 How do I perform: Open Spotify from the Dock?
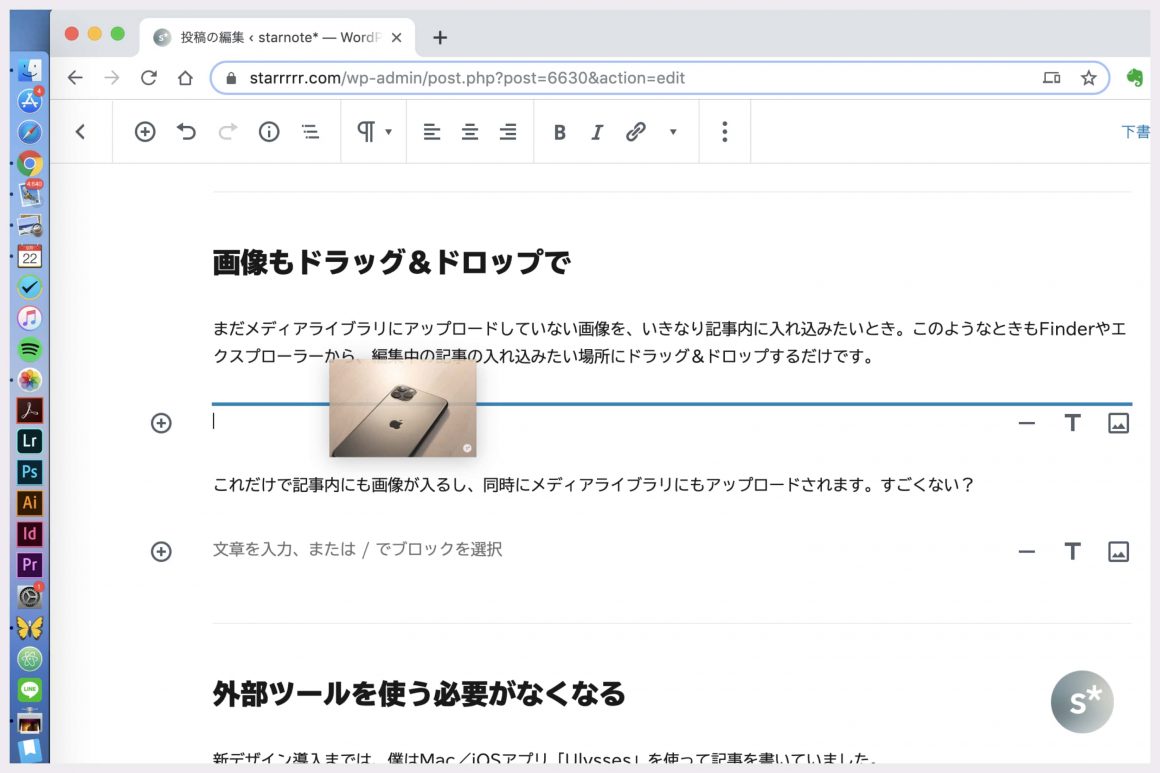pos(30,349)
